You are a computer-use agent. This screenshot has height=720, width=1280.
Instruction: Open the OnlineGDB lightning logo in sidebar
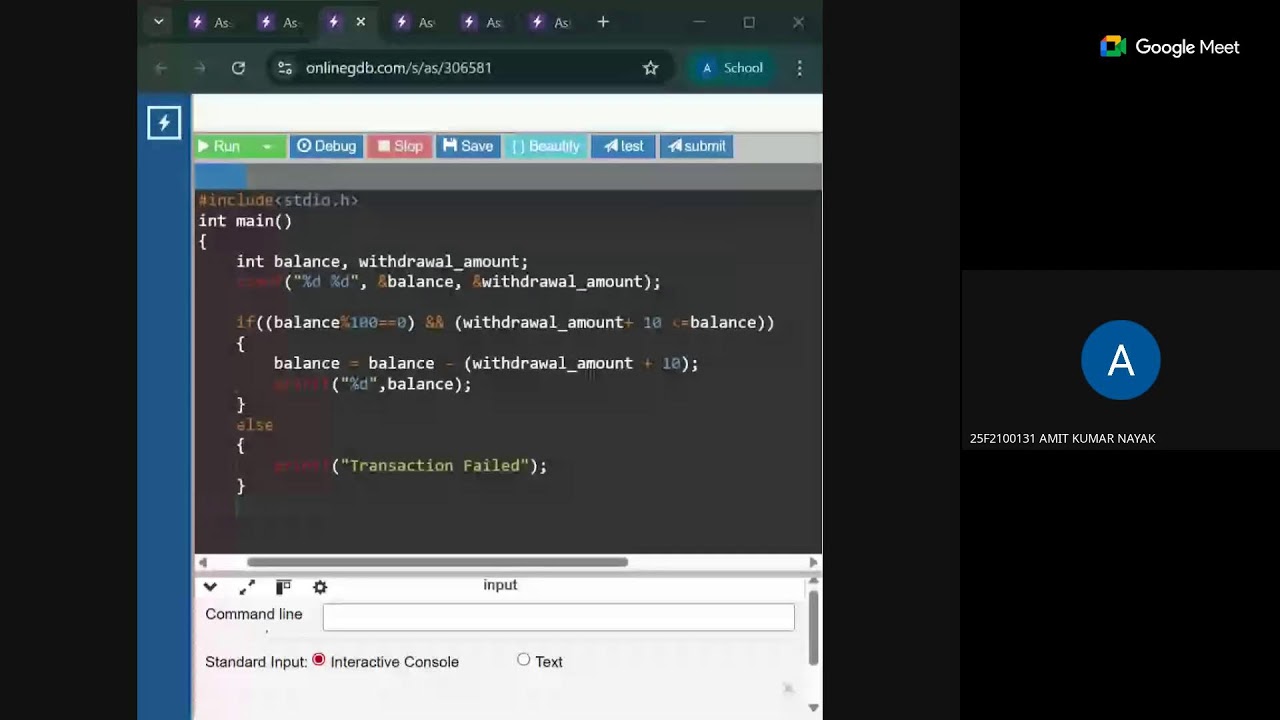tap(164, 123)
